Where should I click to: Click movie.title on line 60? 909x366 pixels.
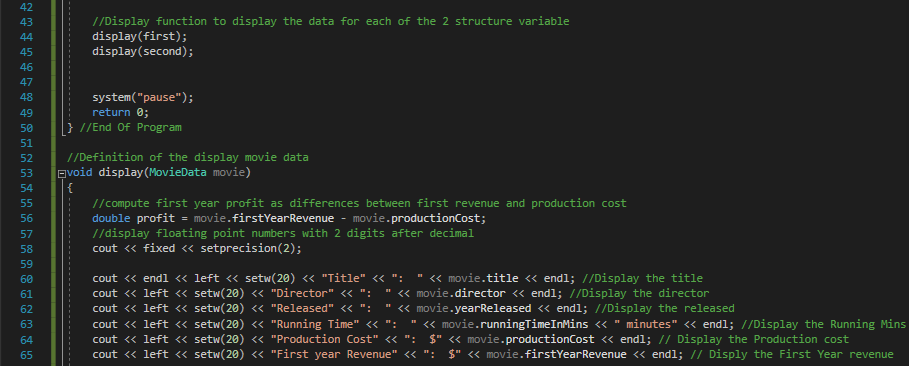tap(483, 278)
